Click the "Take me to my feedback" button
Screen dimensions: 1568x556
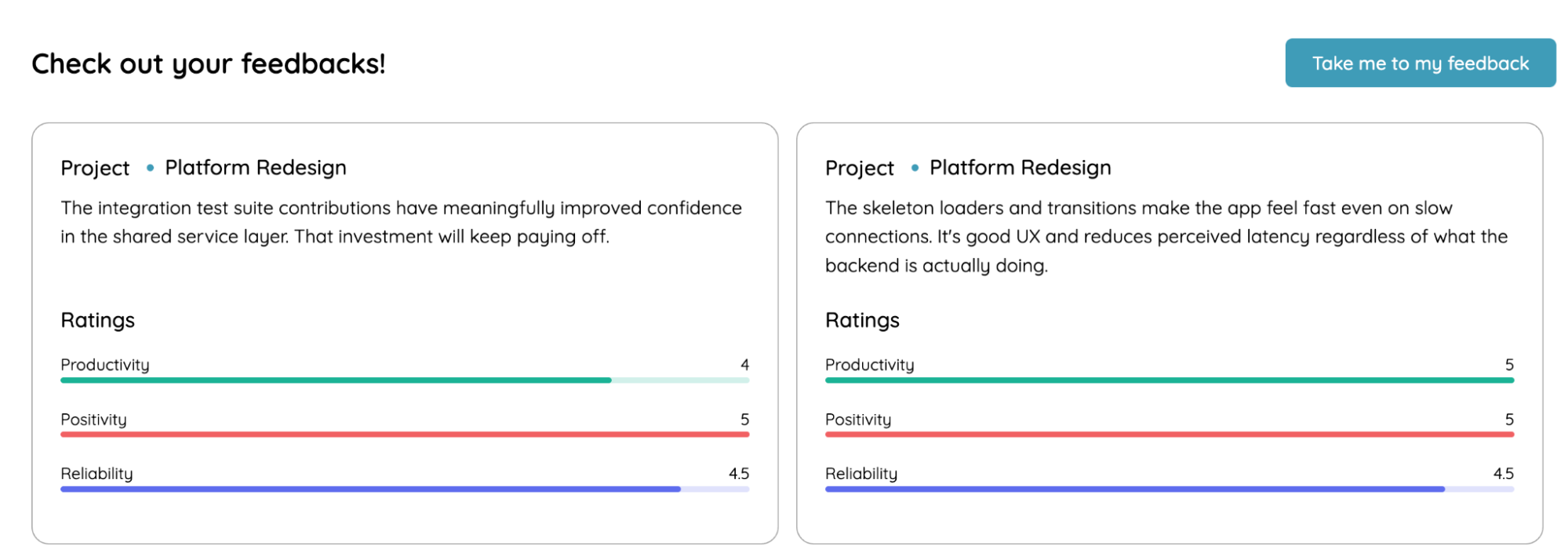(1420, 63)
